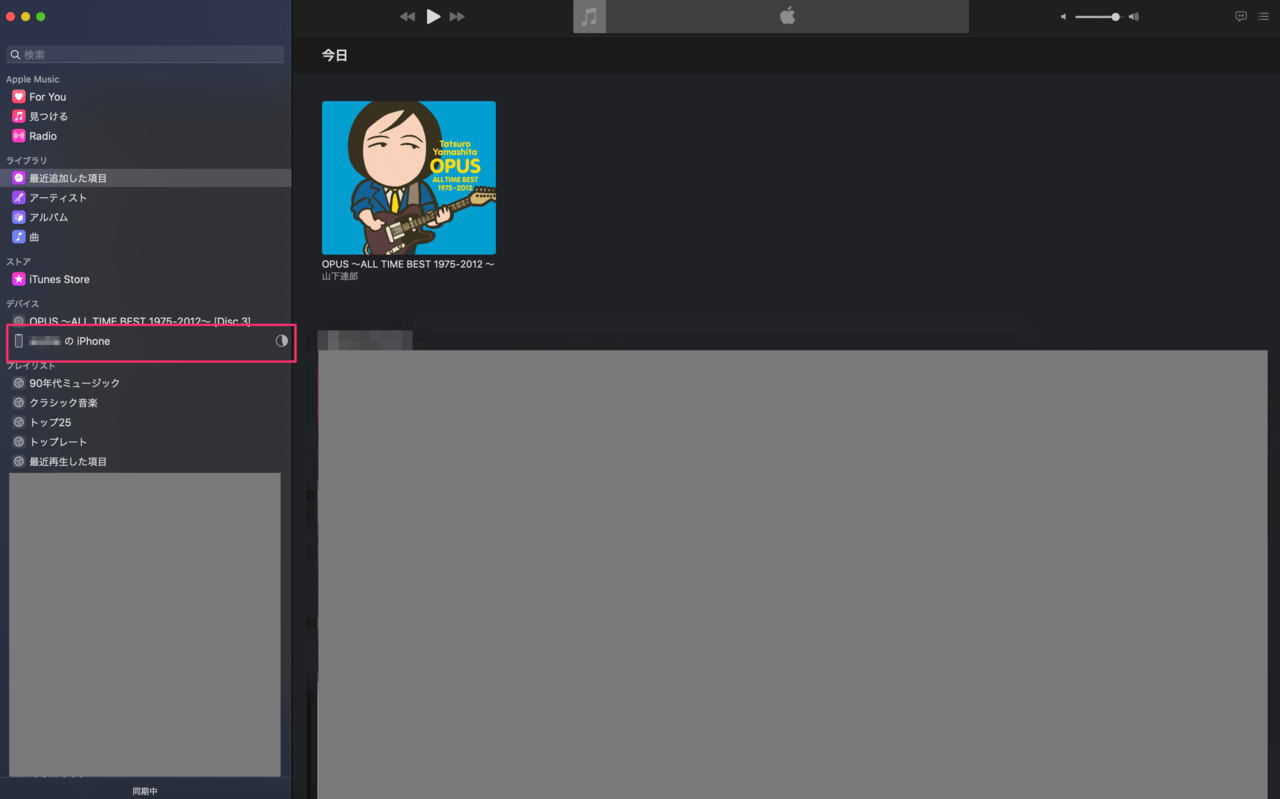
Task: Select the OPUS Disc 3 CD device
Action: coord(146,321)
